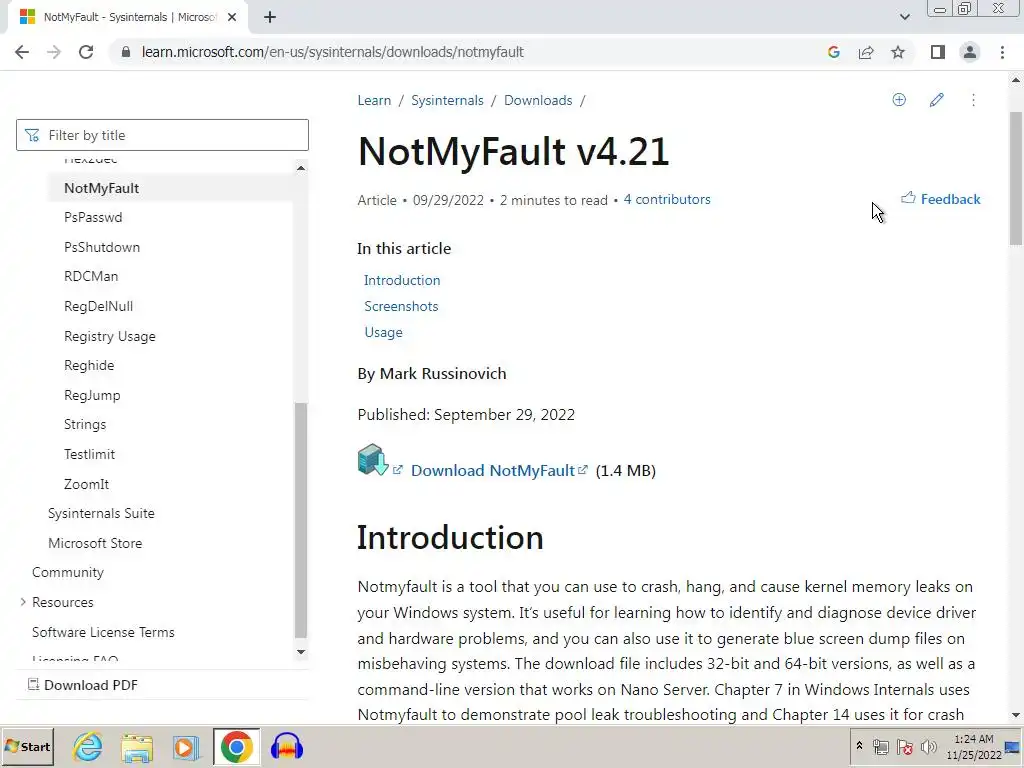Viewport: 1024px width, 768px height.
Task: Open ZoomIt in the sidebar
Action: 86,485
